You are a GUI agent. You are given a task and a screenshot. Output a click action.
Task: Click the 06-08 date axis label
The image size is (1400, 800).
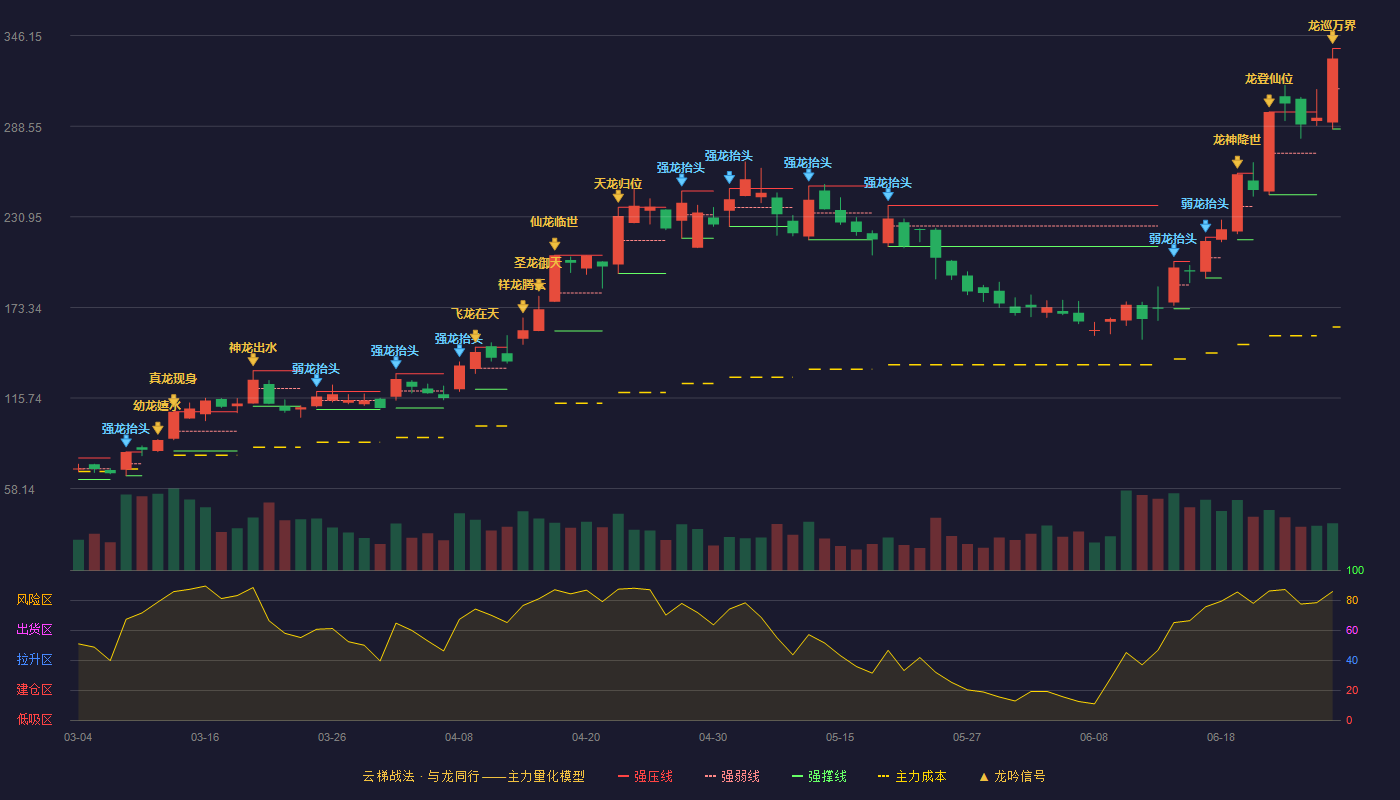click(1094, 737)
